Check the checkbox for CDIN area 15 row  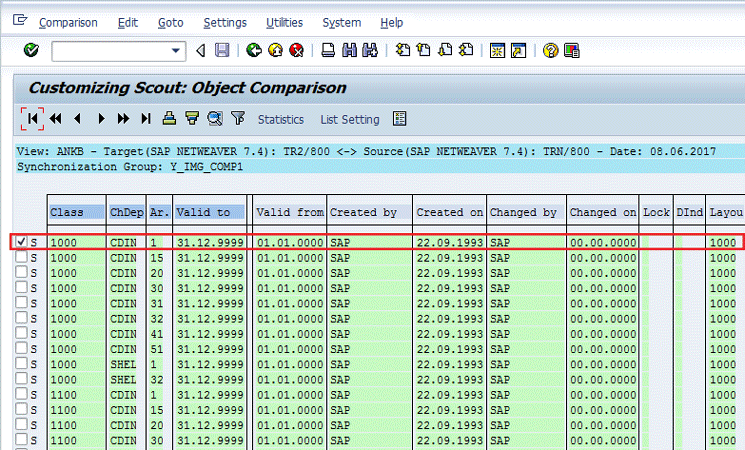(22, 257)
